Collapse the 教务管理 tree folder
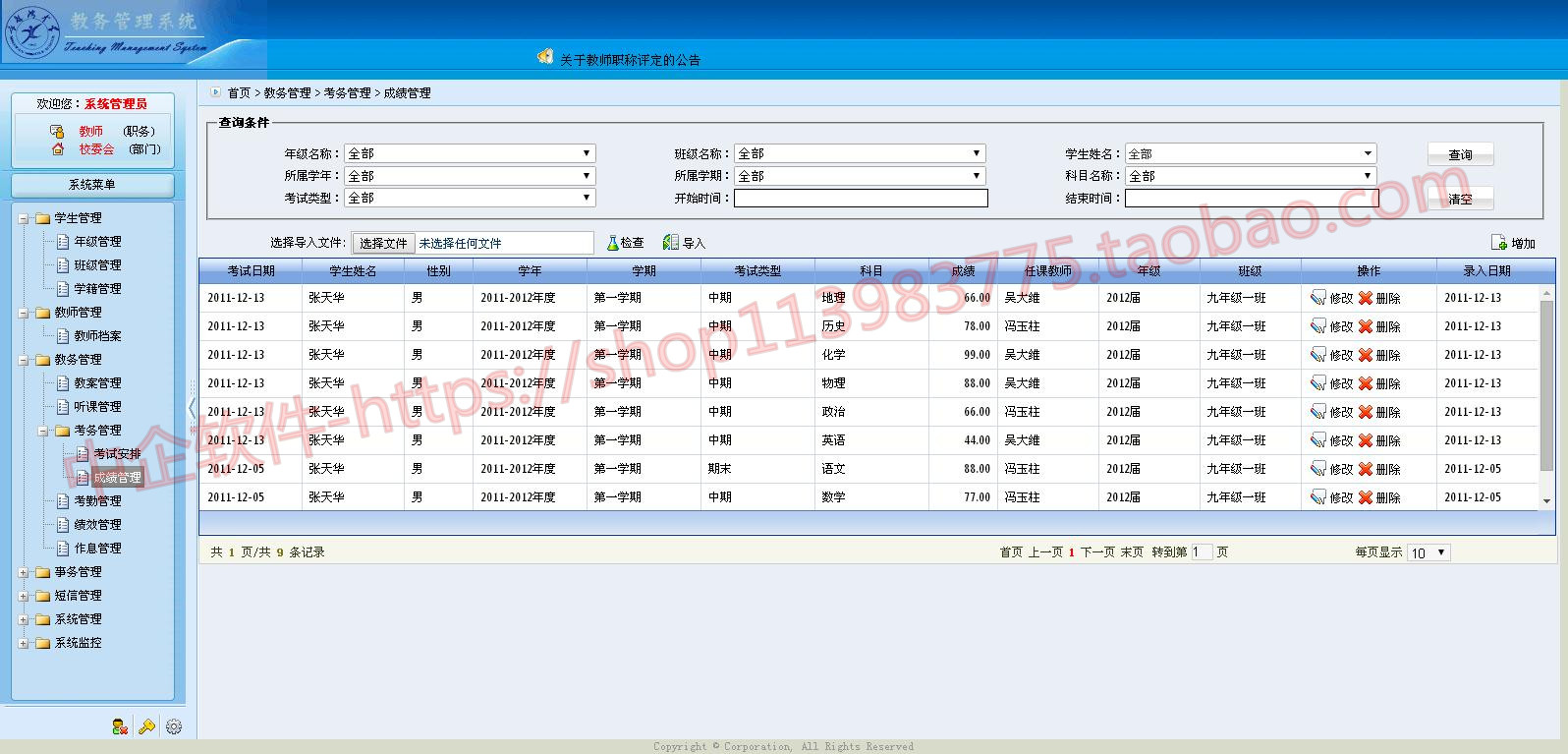1568x754 pixels. (24, 360)
